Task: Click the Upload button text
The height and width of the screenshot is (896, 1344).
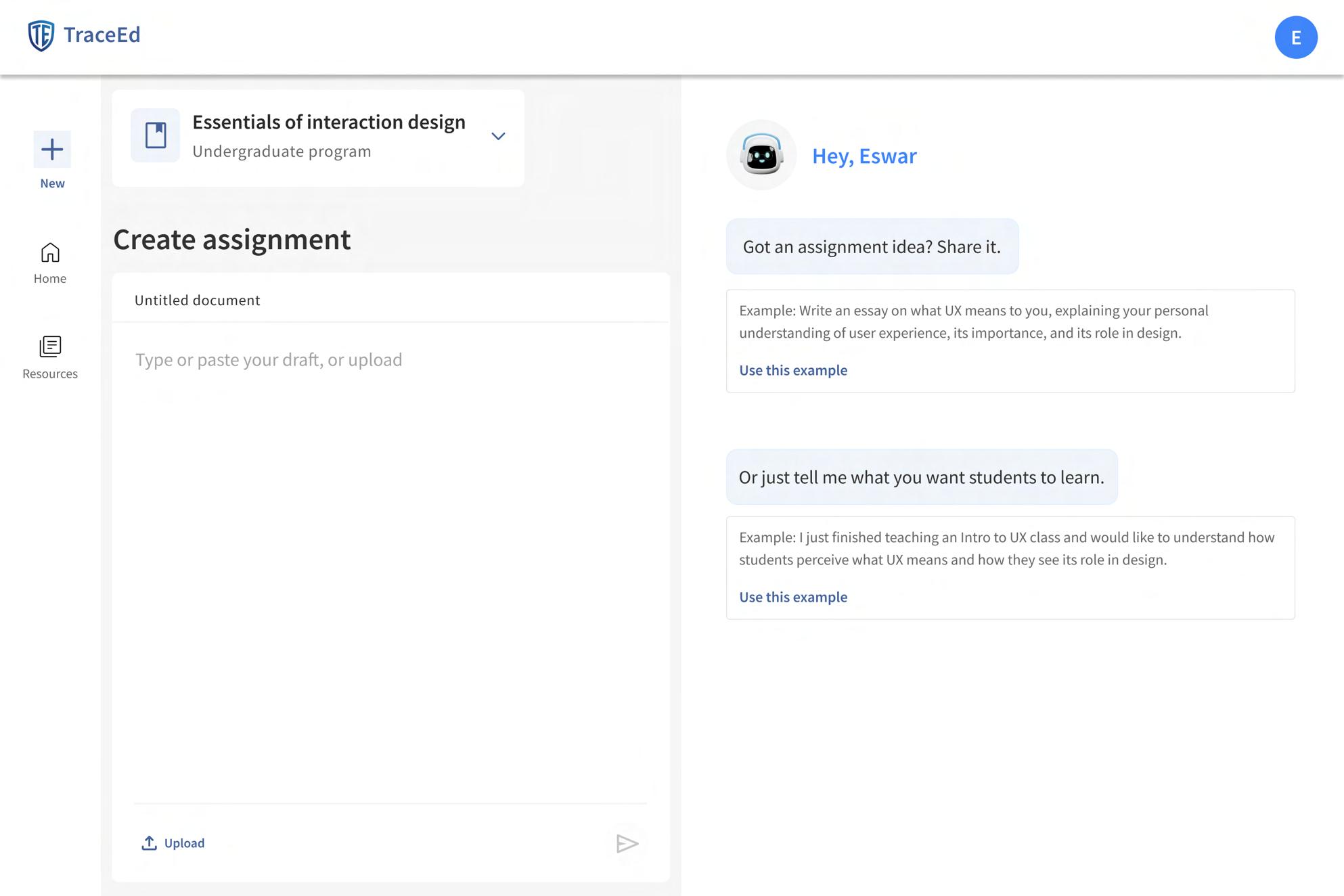Action: (184, 843)
